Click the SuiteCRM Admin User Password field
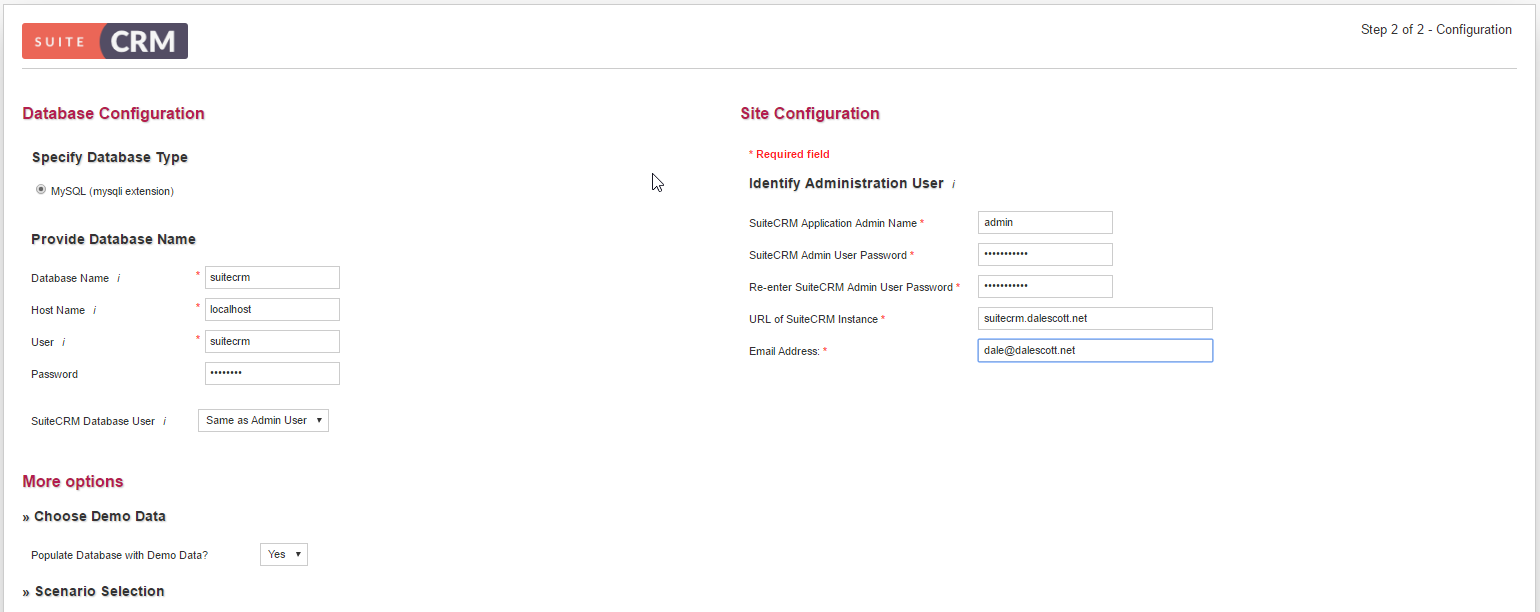Screen dimensions: 1540x612 tap(1045, 254)
